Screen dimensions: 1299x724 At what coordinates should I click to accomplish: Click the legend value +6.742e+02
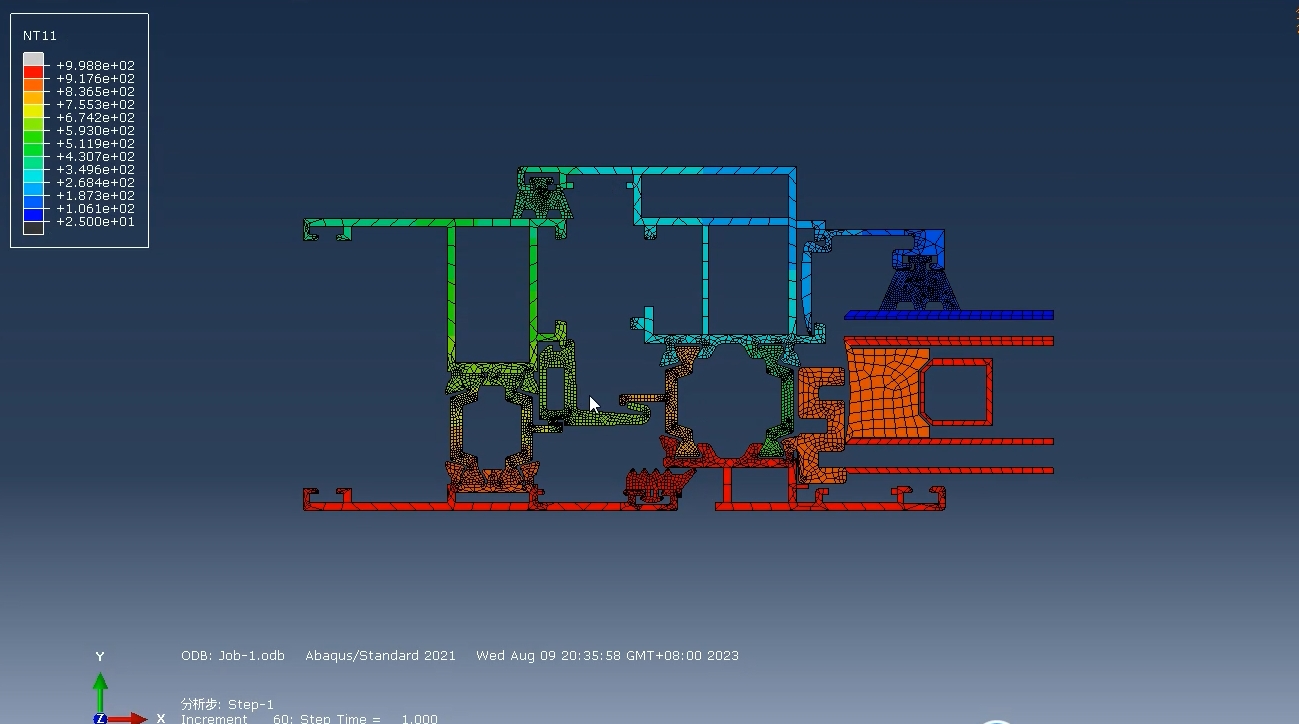pos(95,118)
